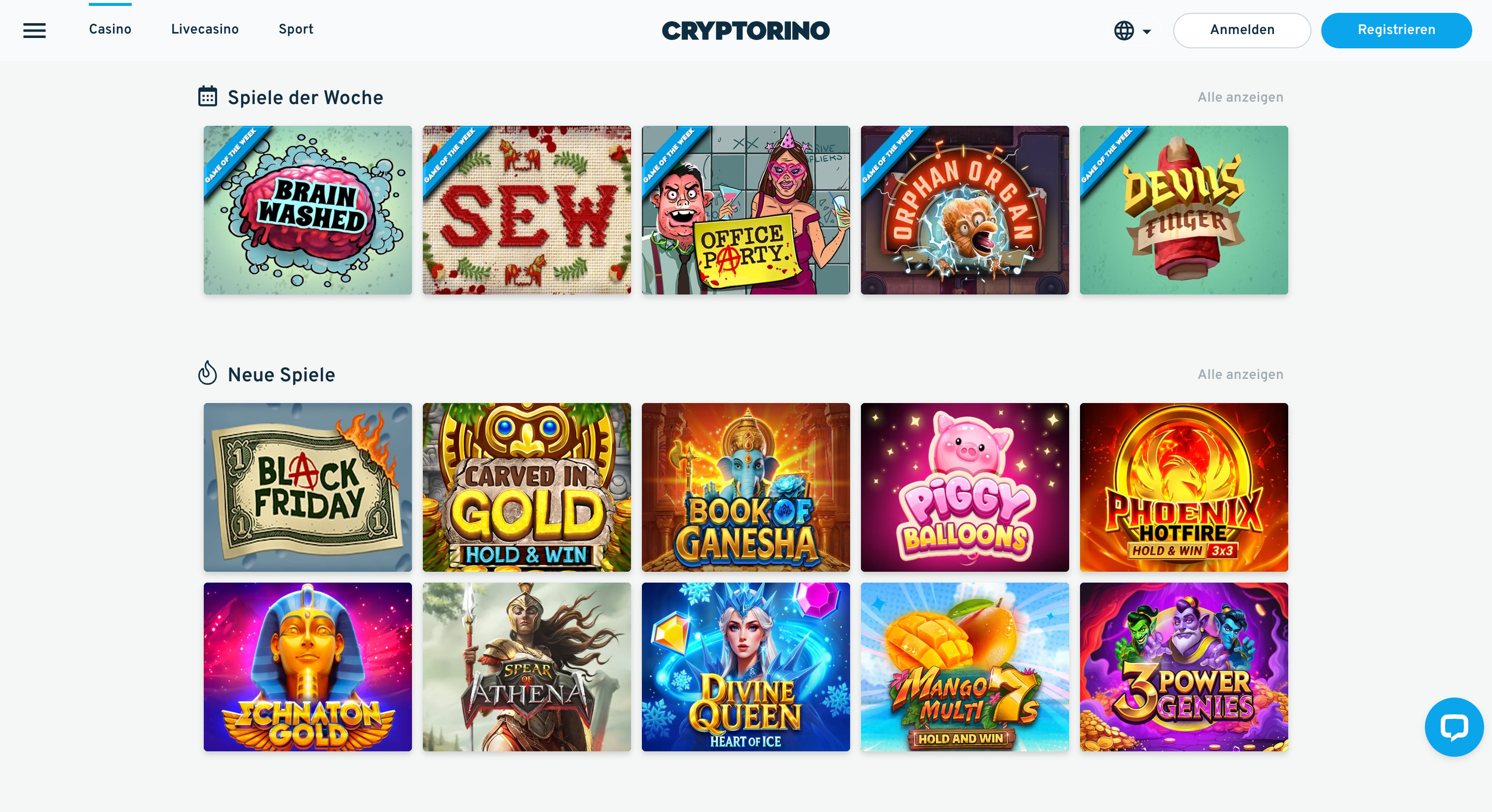Show all Neue Spiele games
The height and width of the screenshot is (812, 1492).
click(x=1240, y=374)
